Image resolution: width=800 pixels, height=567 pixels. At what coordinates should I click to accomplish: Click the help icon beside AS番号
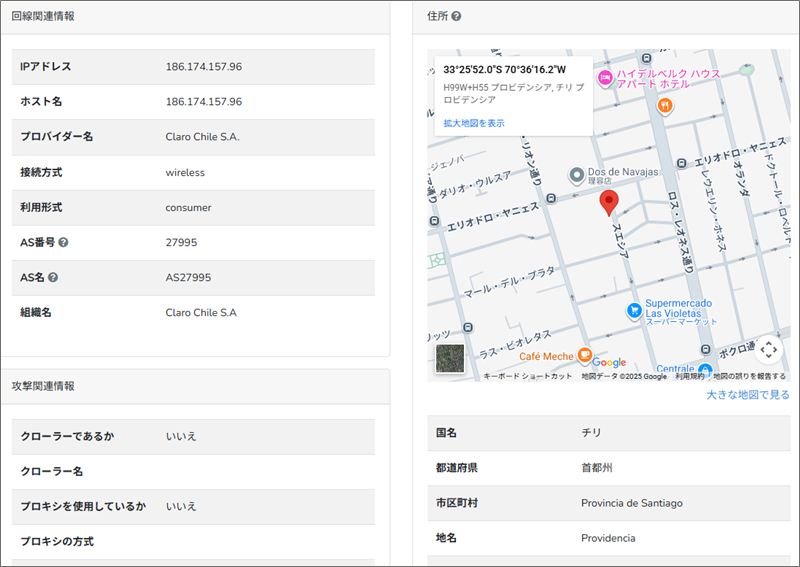[63, 242]
